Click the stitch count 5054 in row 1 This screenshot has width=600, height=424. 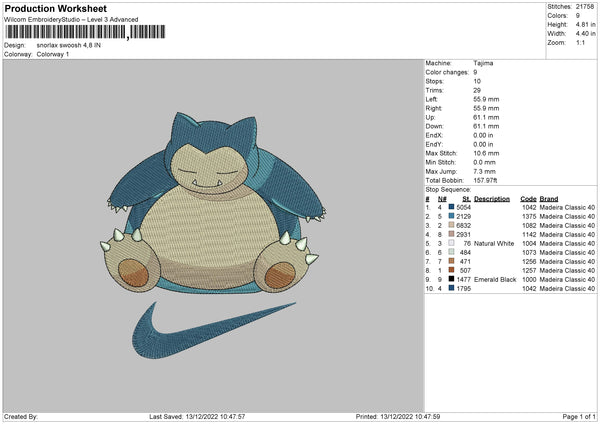pyautogui.click(x=463, y=207)
